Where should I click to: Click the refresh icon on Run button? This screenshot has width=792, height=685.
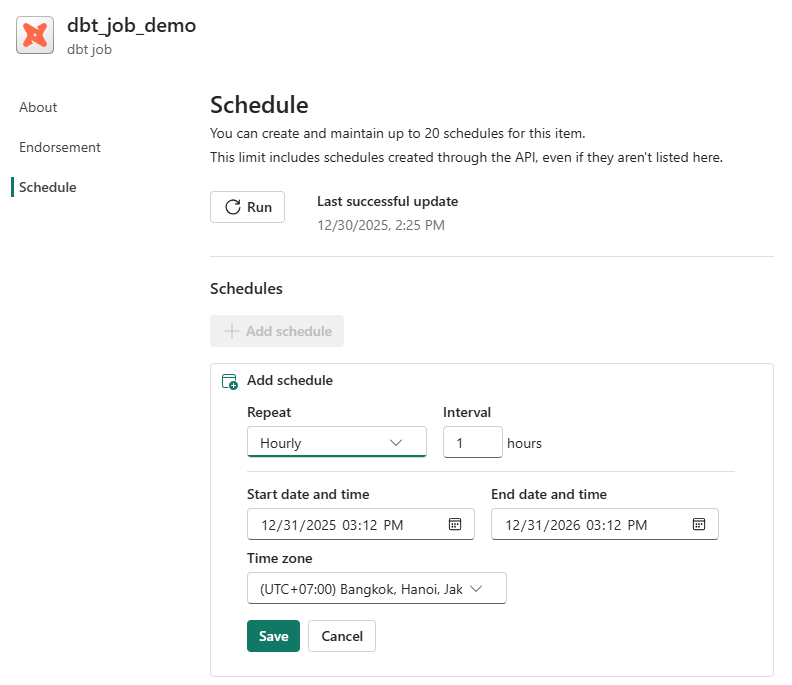pos(232,207)
